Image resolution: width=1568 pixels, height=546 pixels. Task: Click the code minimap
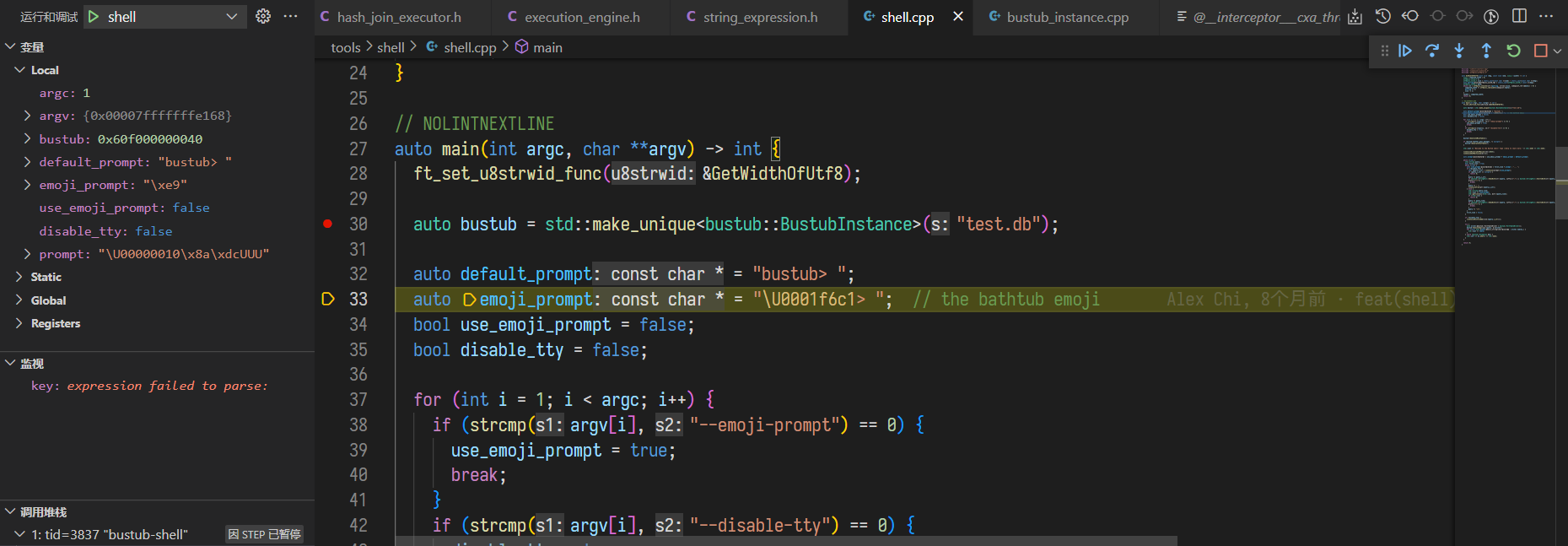pyautogui.click(x=1506, y=157)
